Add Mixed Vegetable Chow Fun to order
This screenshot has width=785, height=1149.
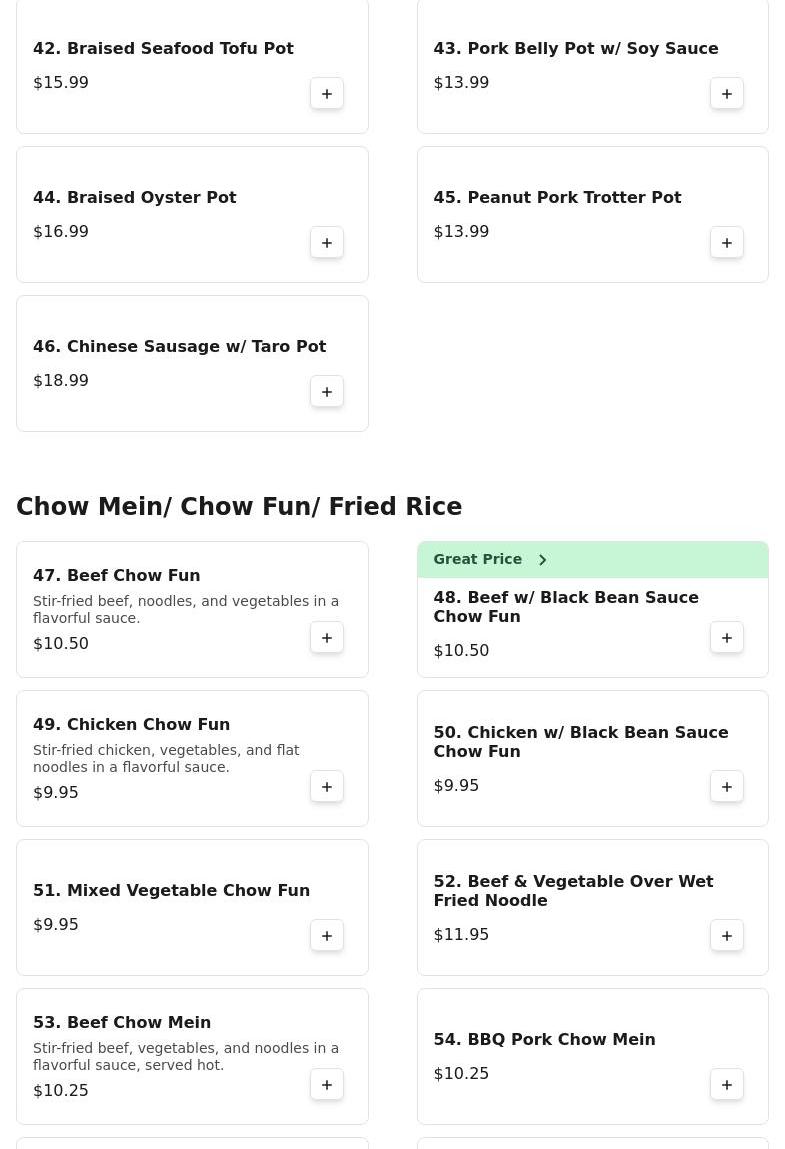pyautogui.click(x=327, y=936)
